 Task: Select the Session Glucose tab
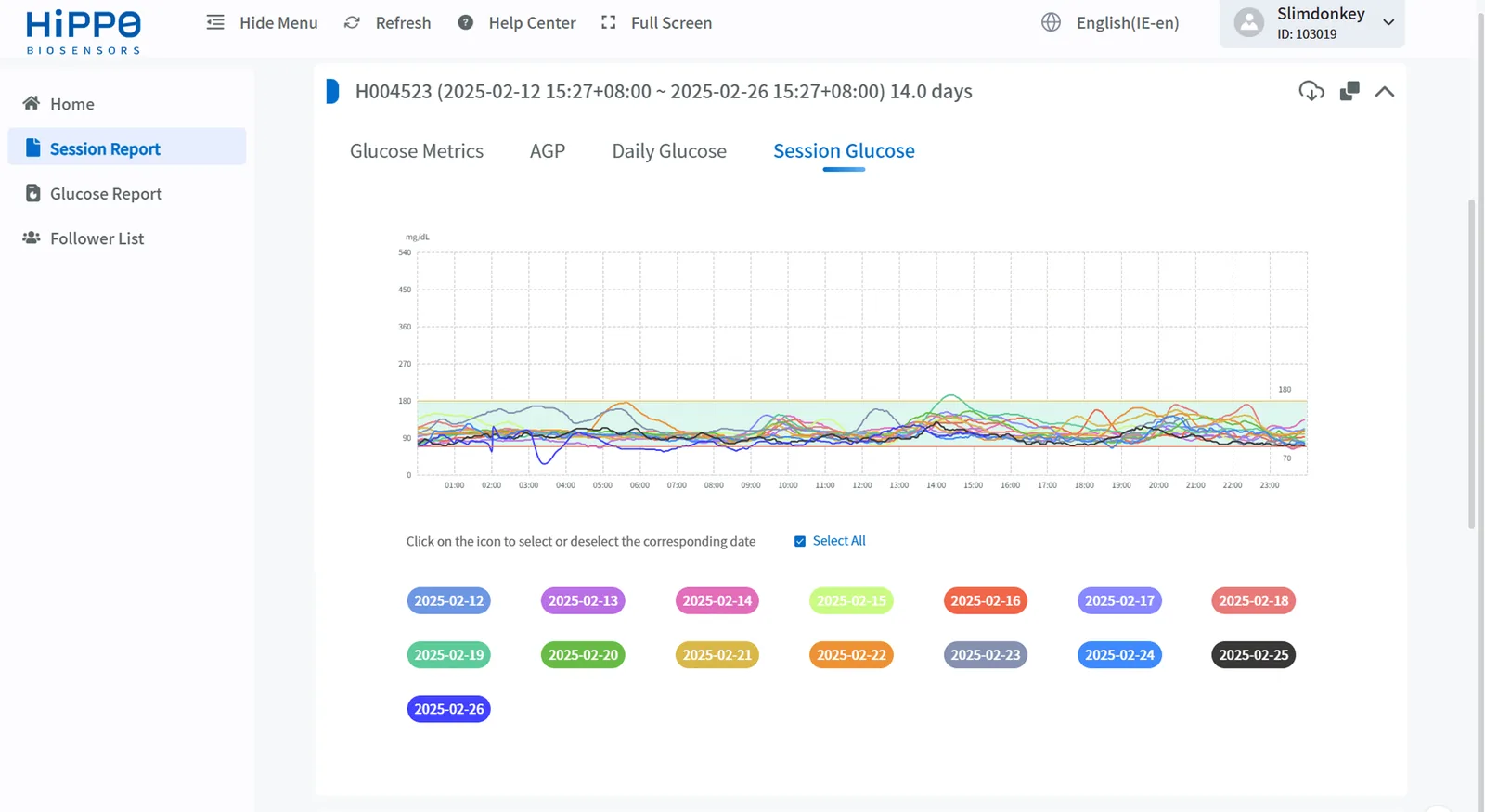(x=844, y=150)
